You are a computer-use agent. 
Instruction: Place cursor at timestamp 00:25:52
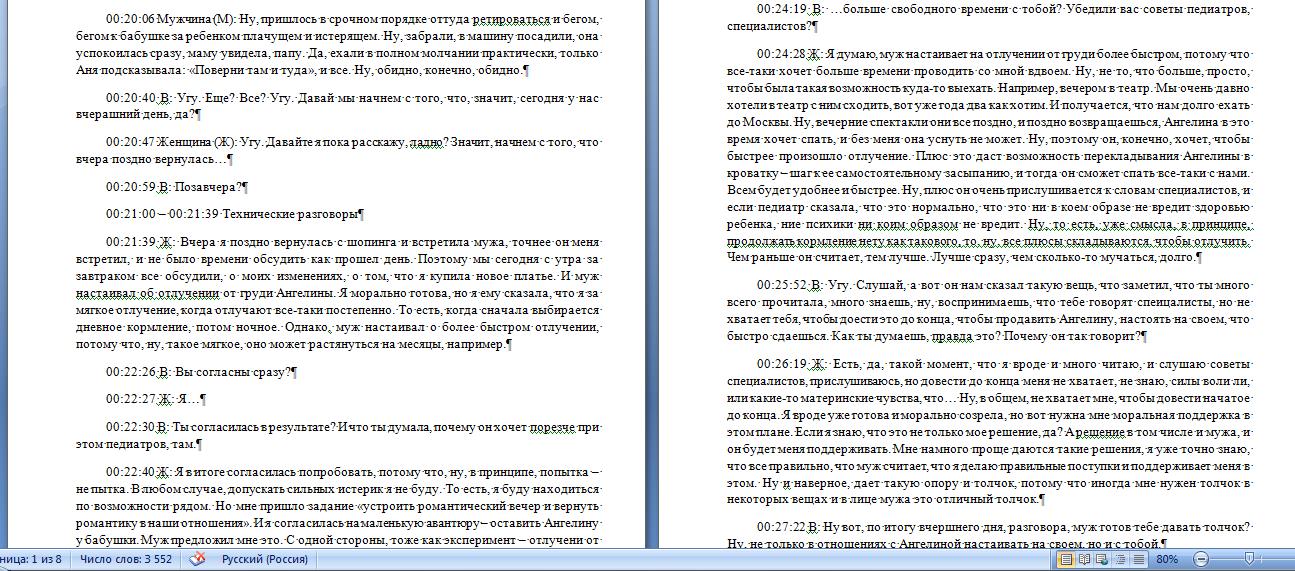point(782,285)
